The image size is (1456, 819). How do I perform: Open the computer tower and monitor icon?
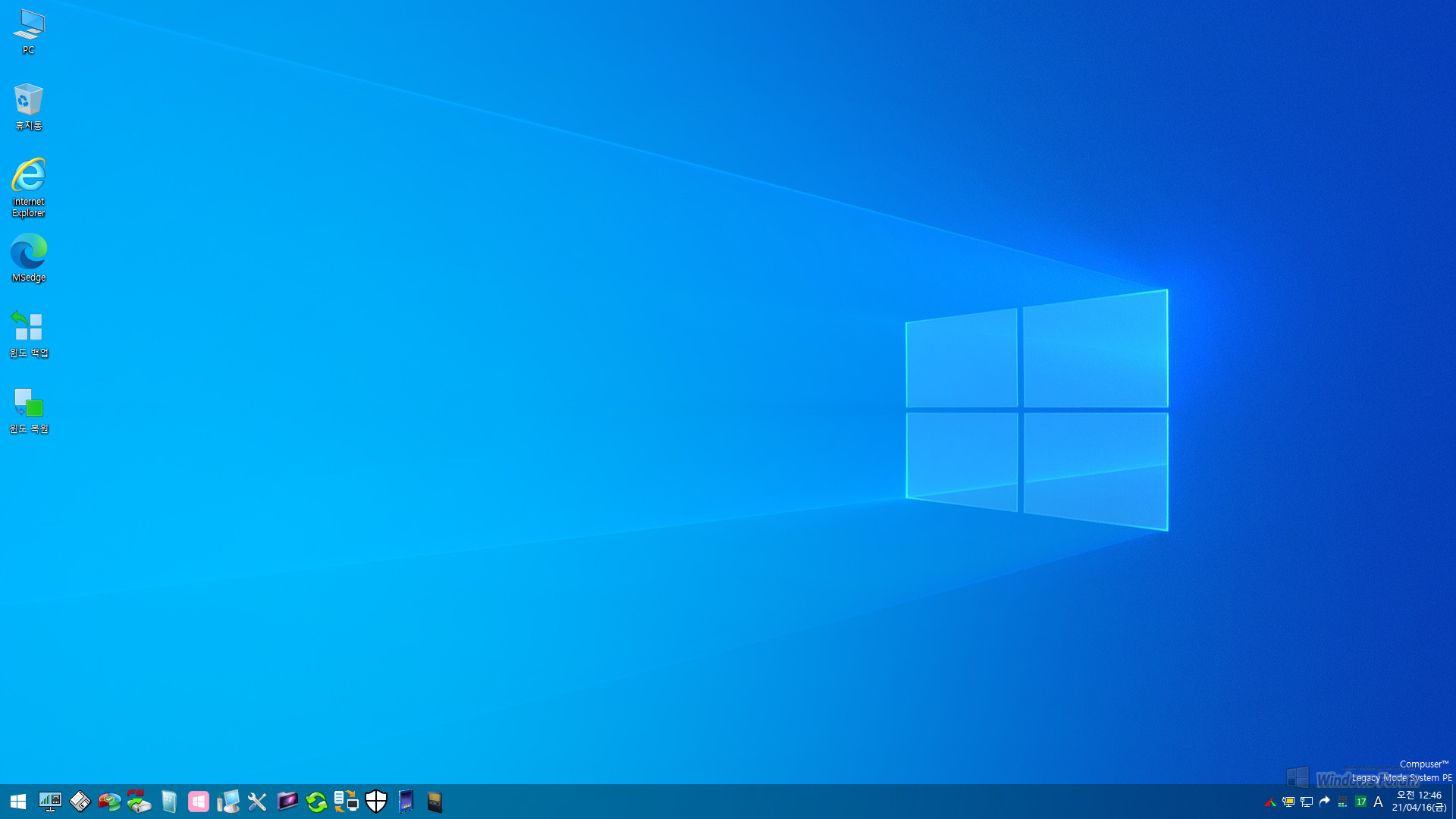[227, 802]
